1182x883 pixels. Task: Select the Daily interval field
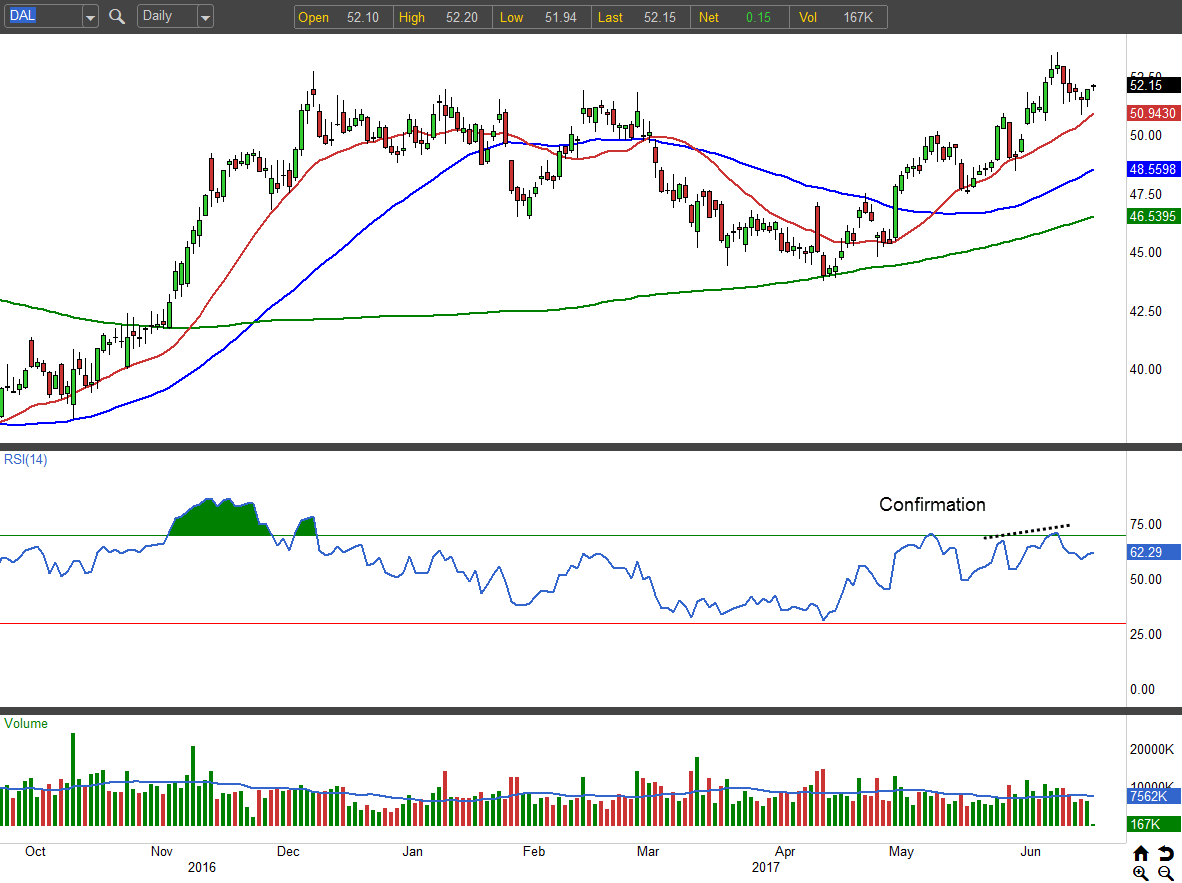pyautogui.click(x=167, y=17)
